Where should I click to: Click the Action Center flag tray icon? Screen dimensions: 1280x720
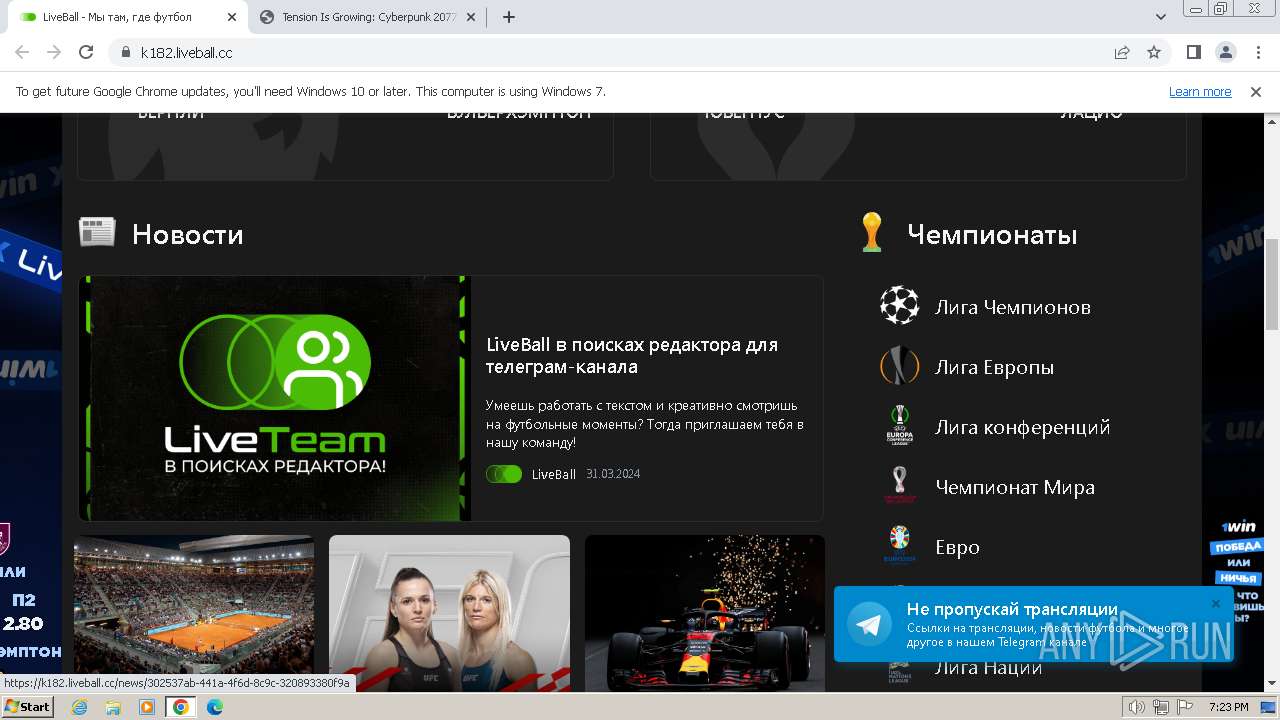(1184, 707)
